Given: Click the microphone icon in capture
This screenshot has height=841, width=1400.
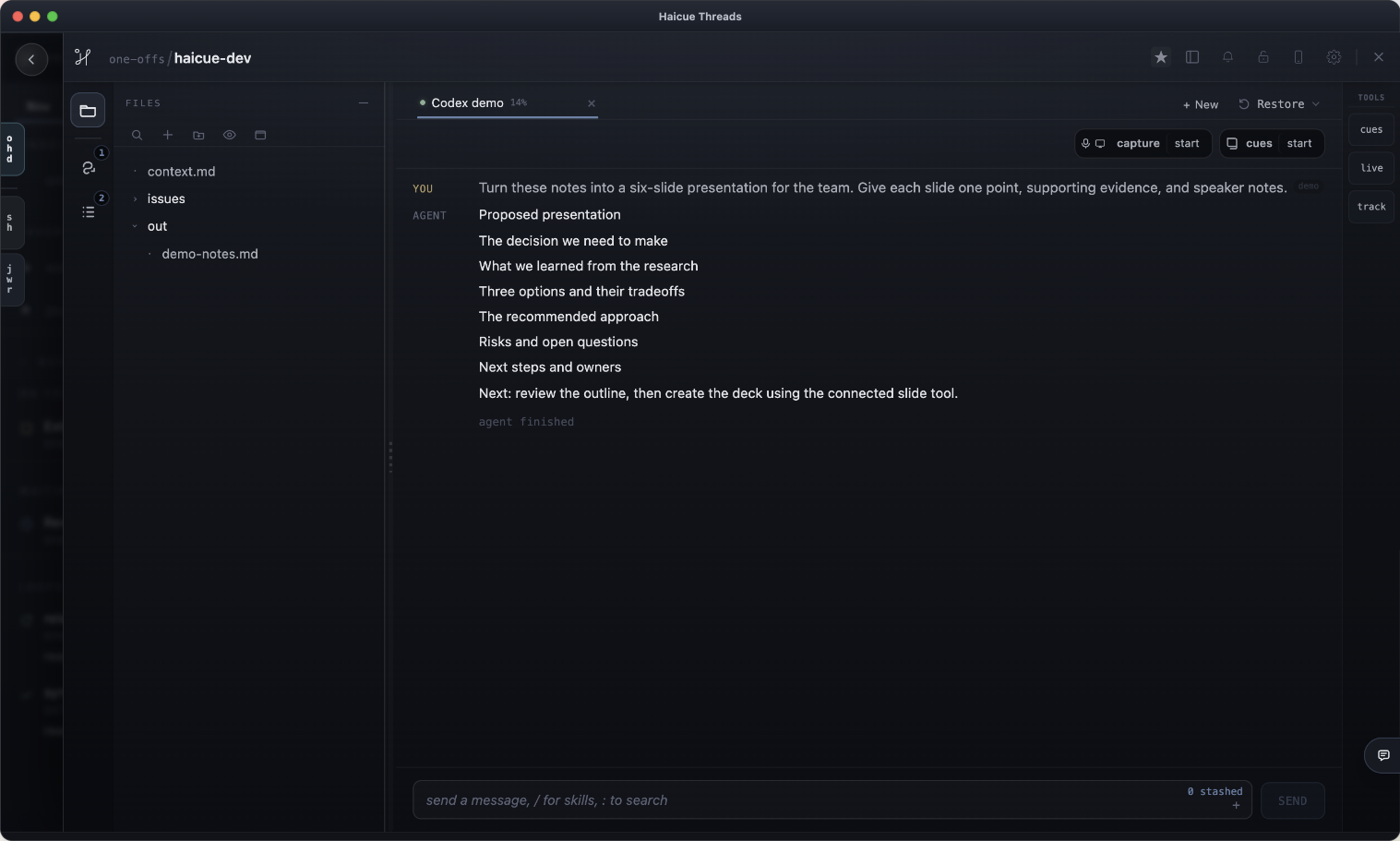Looking at the screenshot, I should coord(1086,143).
